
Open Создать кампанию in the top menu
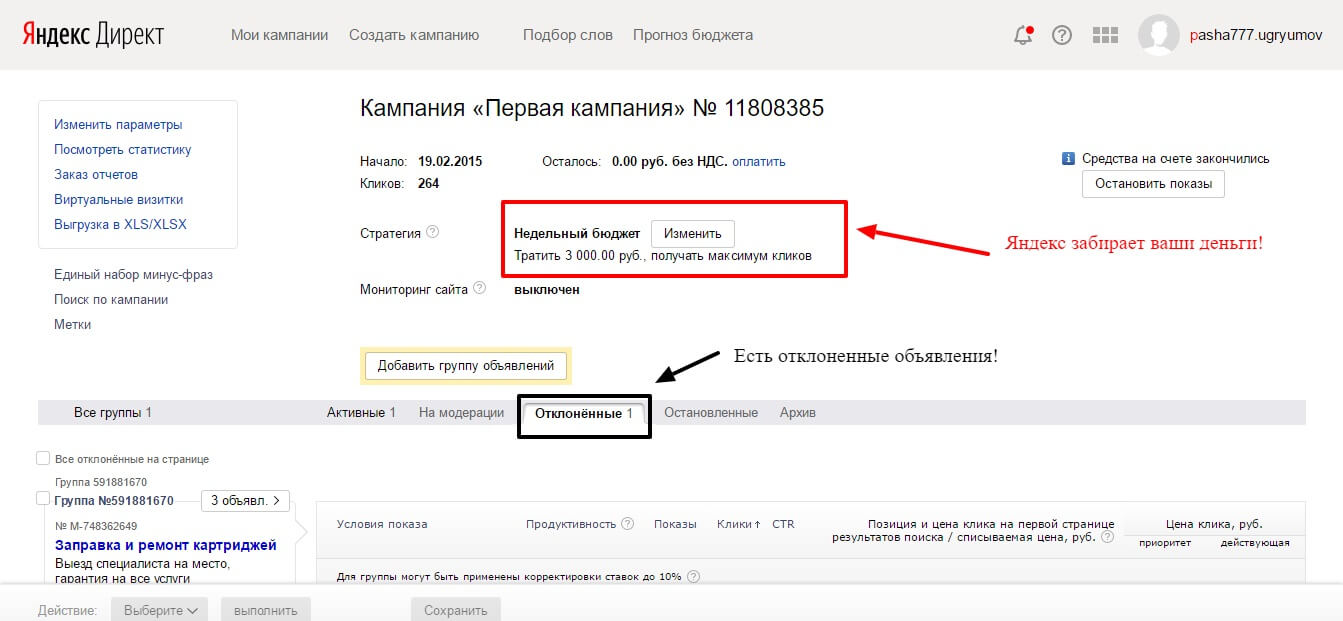coord(414,35)
